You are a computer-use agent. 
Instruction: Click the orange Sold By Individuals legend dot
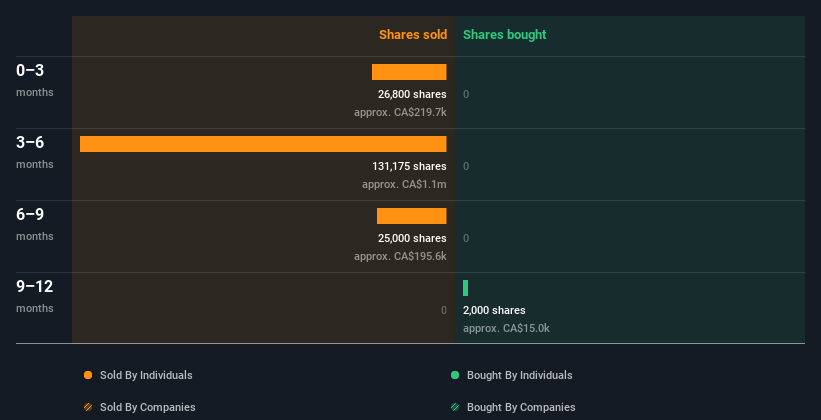click(x=88, y=375)
